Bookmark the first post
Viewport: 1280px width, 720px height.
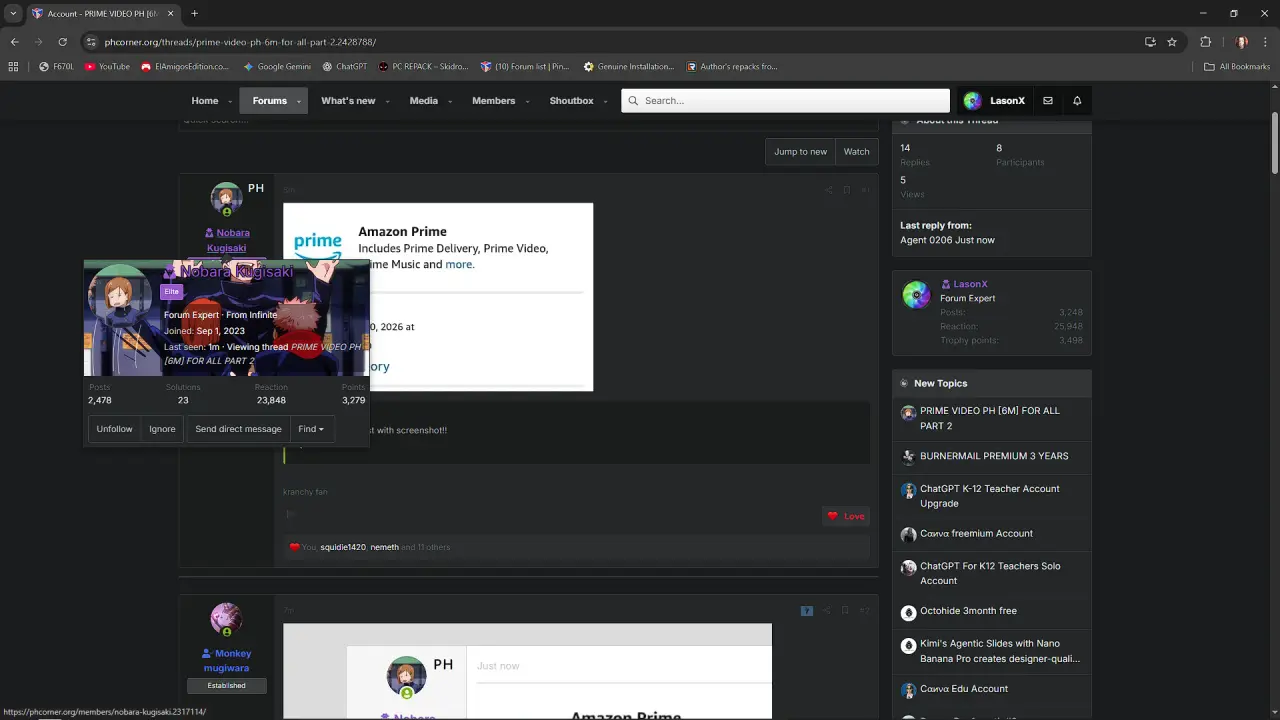click(x=846, y=190)
